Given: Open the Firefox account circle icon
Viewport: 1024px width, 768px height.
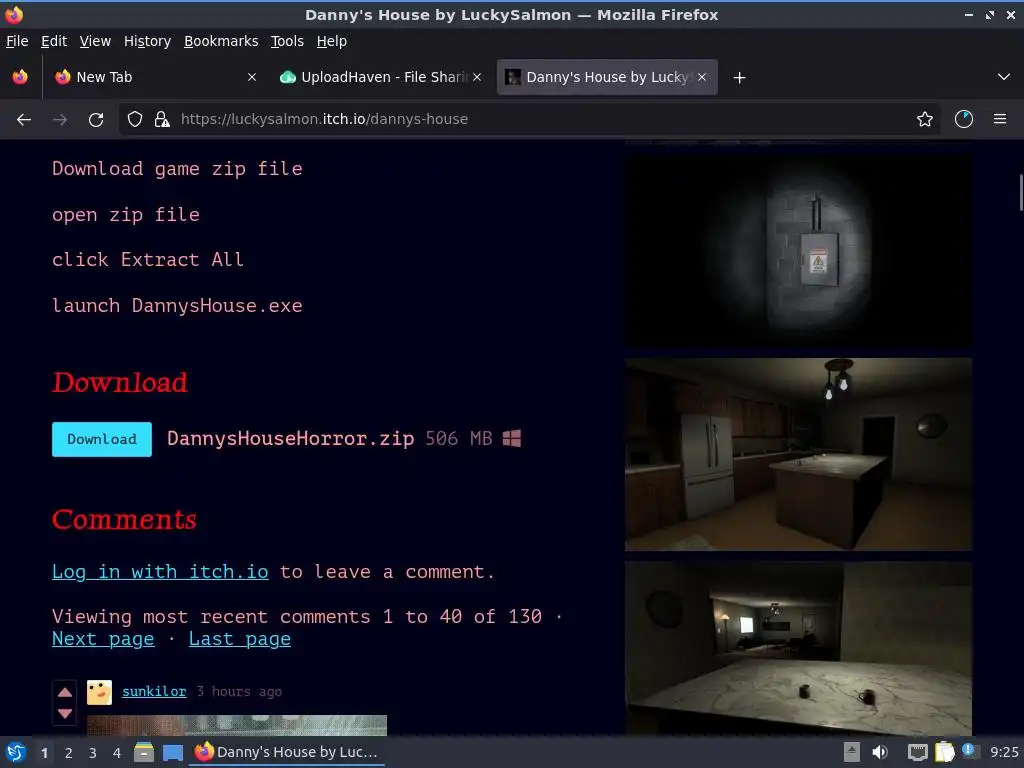Looking at the screenshot, I should click(964, 120).
